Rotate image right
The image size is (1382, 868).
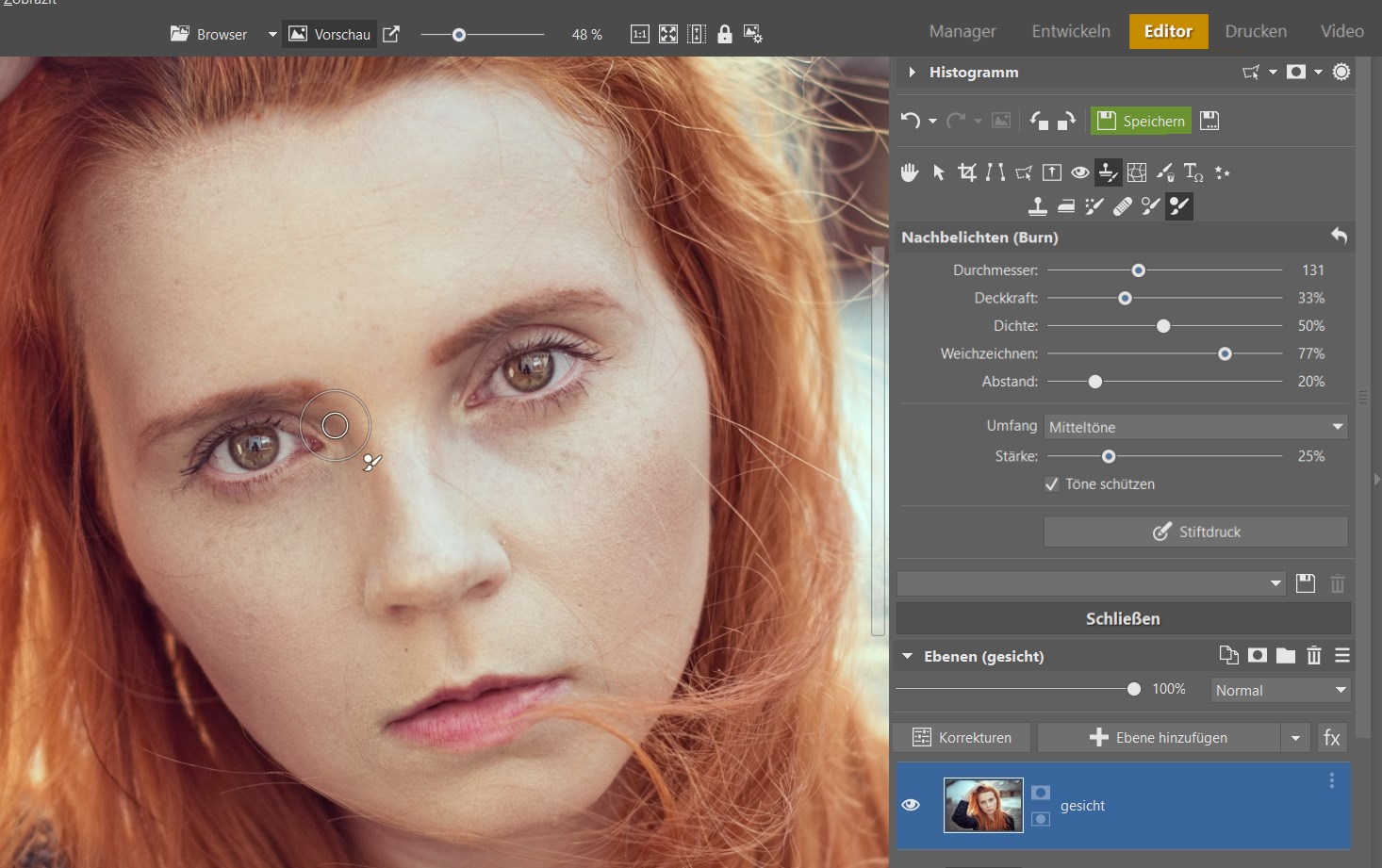click(1067, 121)
